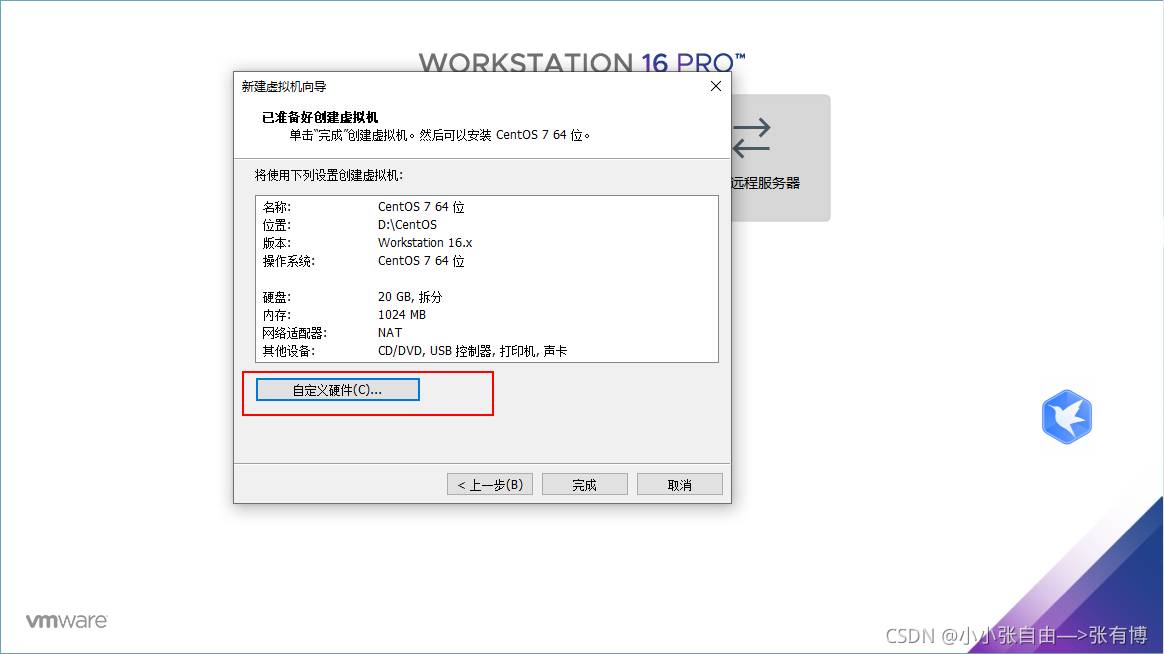Go back with the 上一步(B) button
This screenshot has height=654, width=1164.
489,485
